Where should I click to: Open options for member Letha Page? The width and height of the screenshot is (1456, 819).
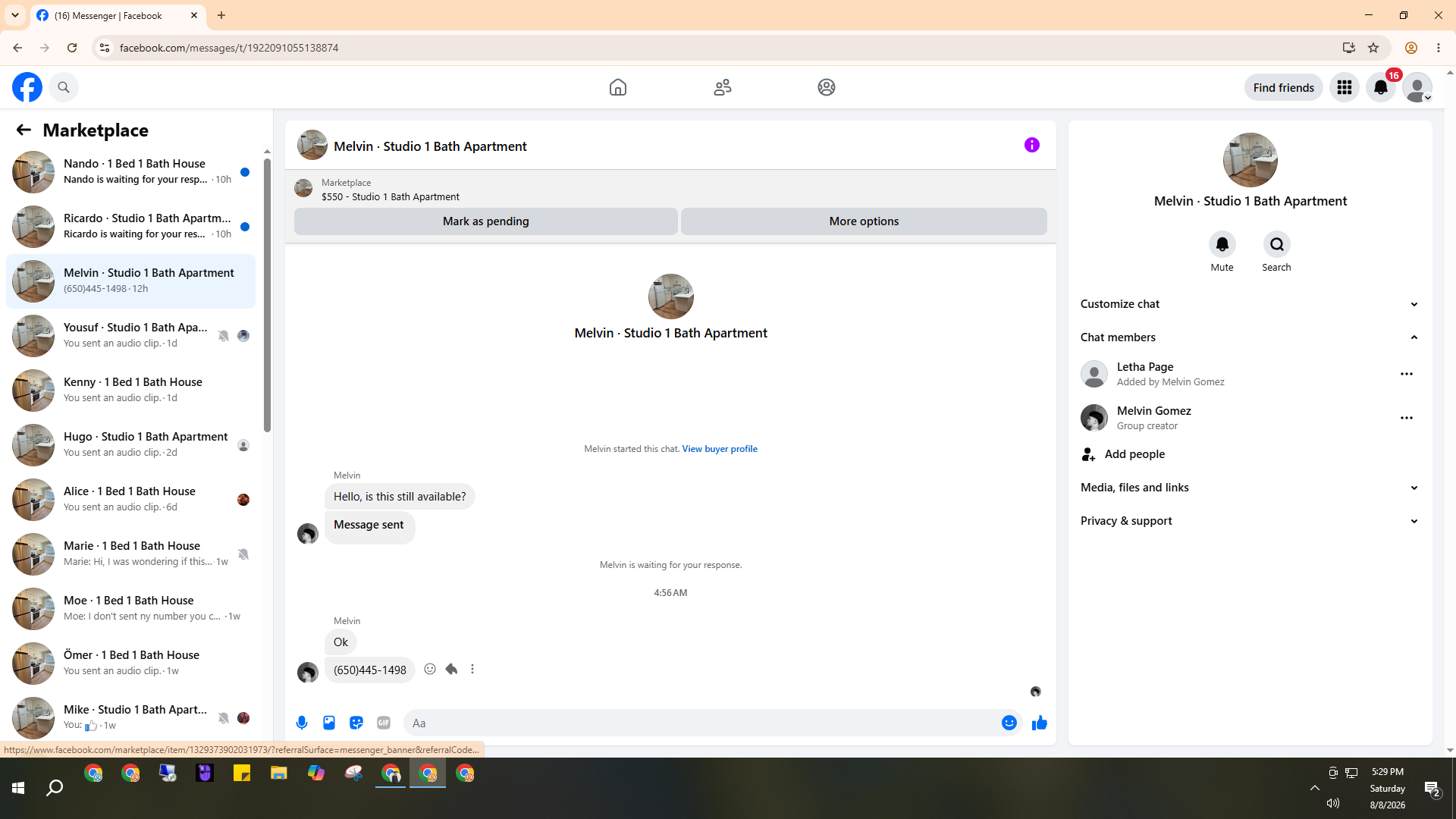[1407, 374]
